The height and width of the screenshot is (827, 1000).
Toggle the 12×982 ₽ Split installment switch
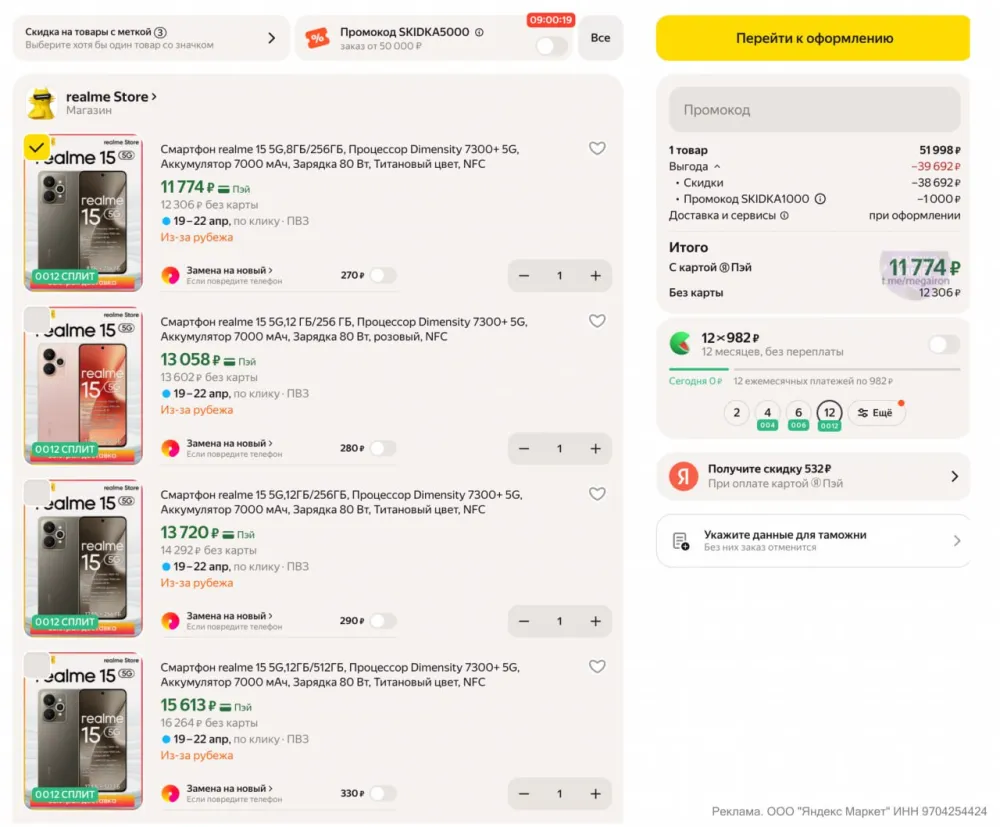click(x=943, y=345)
